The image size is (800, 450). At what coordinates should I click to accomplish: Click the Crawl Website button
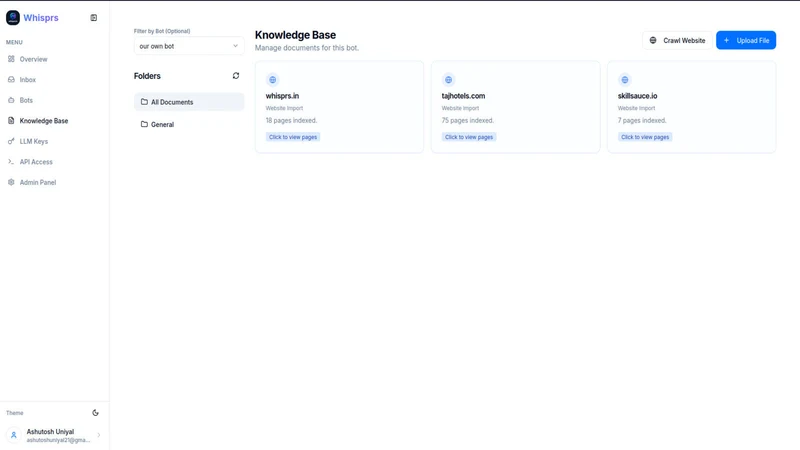tap(677, 40)
